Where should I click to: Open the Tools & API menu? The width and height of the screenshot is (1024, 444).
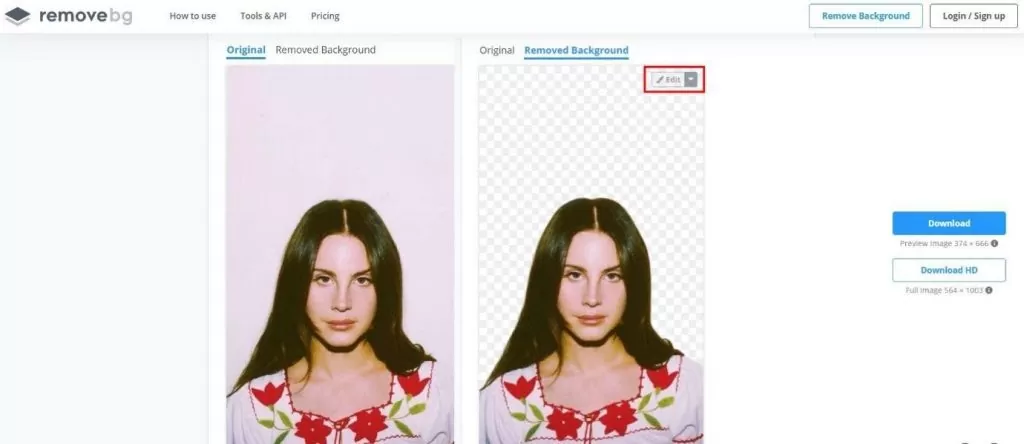(263, 16)
